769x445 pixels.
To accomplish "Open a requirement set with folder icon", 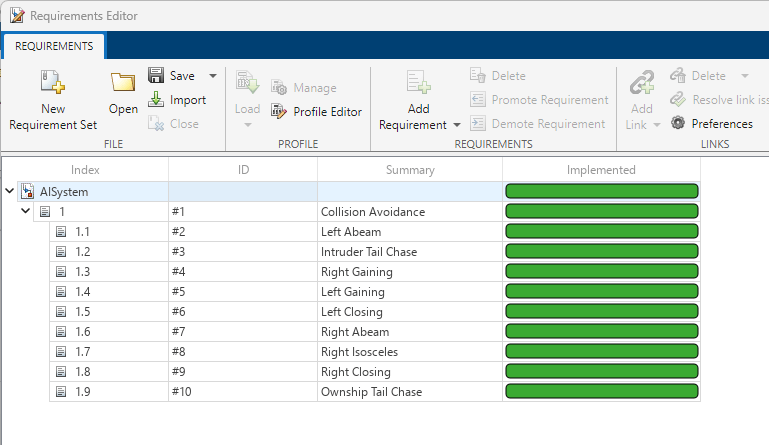I will (123, 82).
